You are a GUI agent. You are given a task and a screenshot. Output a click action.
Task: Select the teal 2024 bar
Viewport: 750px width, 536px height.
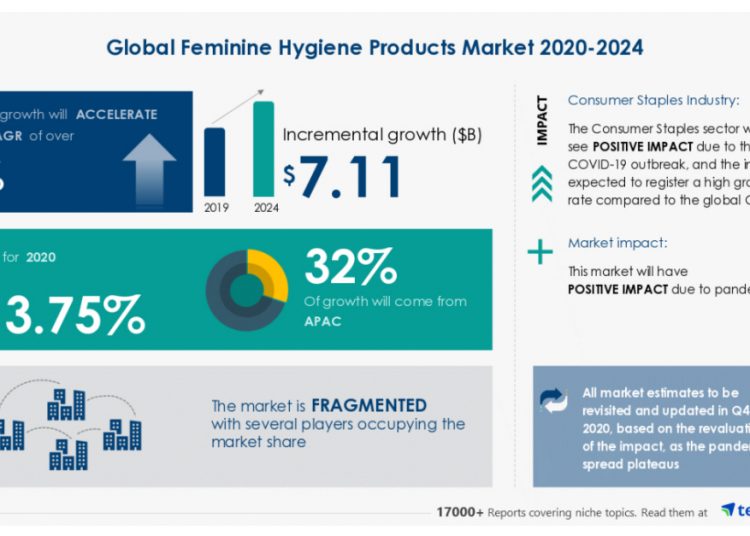(x=263, y=148)
